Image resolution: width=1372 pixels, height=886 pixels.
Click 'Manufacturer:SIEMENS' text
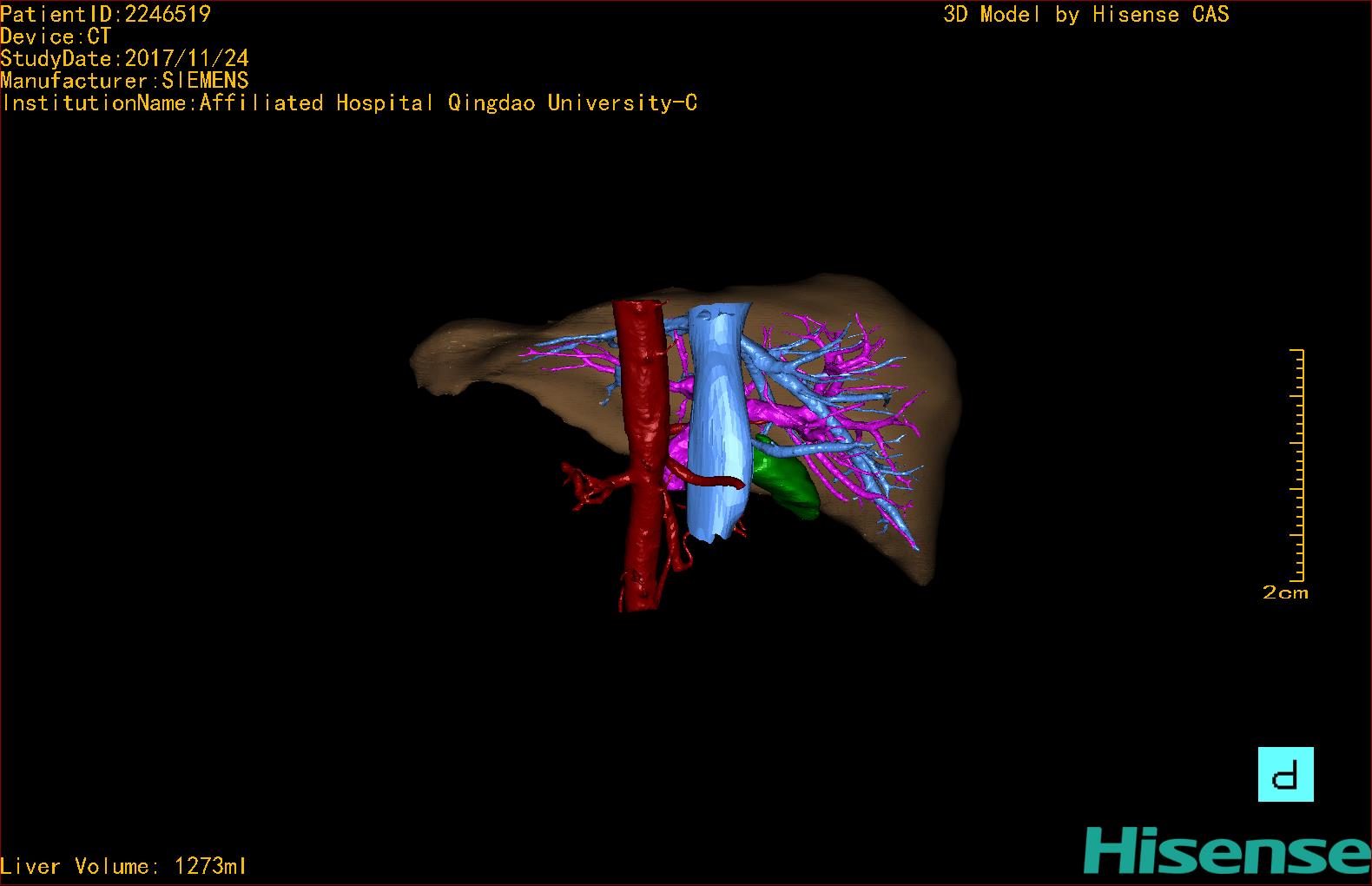point(124,81)
